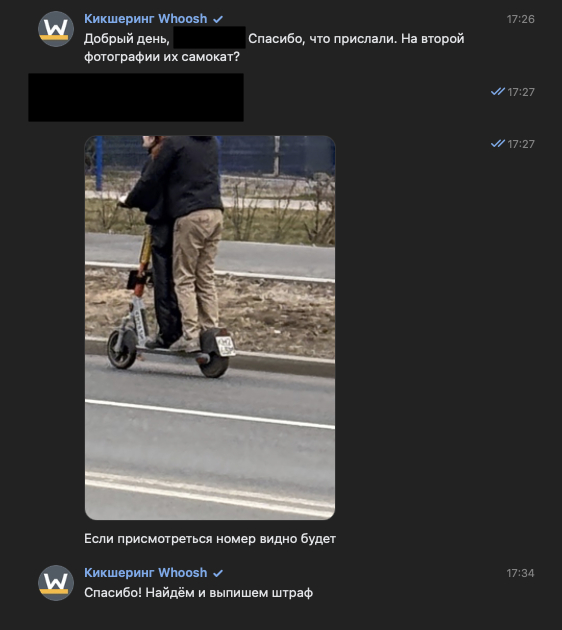Select the 17:34 timestamp
The image size is (562, 630).
coord(520,573)
